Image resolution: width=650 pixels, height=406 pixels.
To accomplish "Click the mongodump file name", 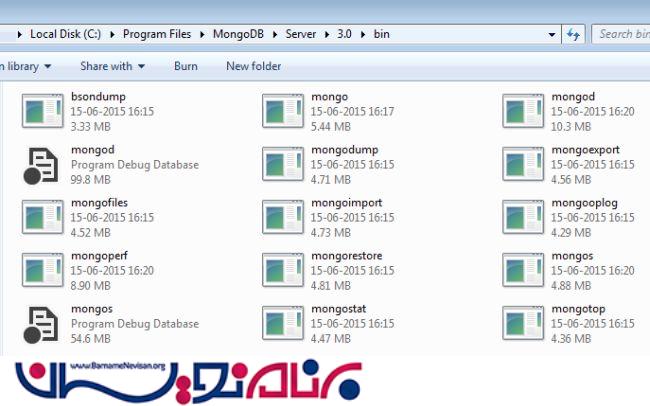I will [345, 150].
